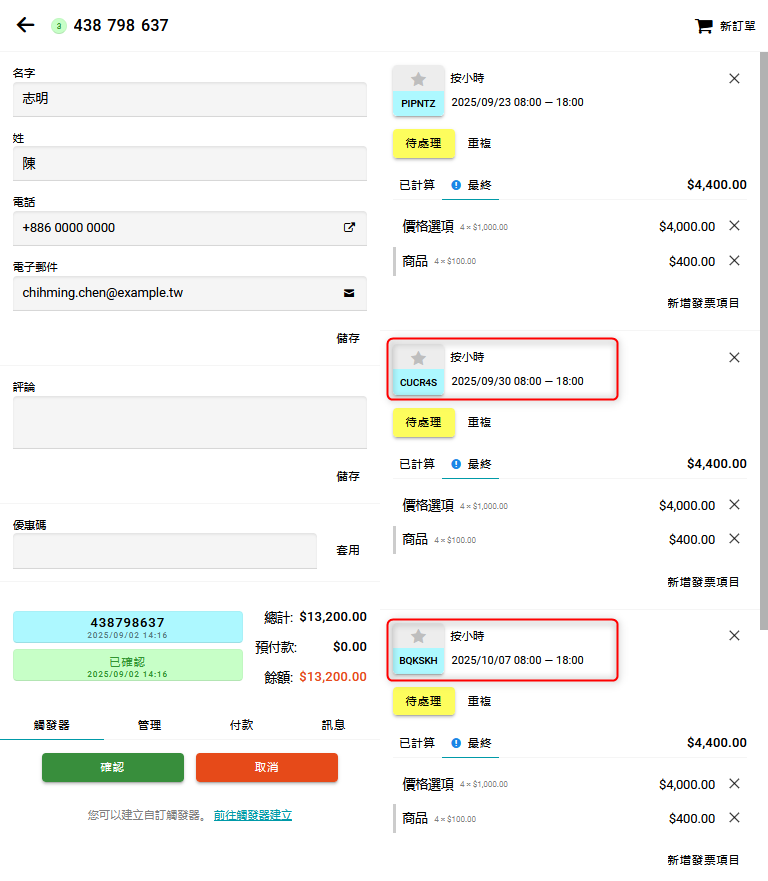Viewport: 768px width, 881px height.
Task: Click the star icon on CUCR4S booking
Action: click(x=418, y=358)
